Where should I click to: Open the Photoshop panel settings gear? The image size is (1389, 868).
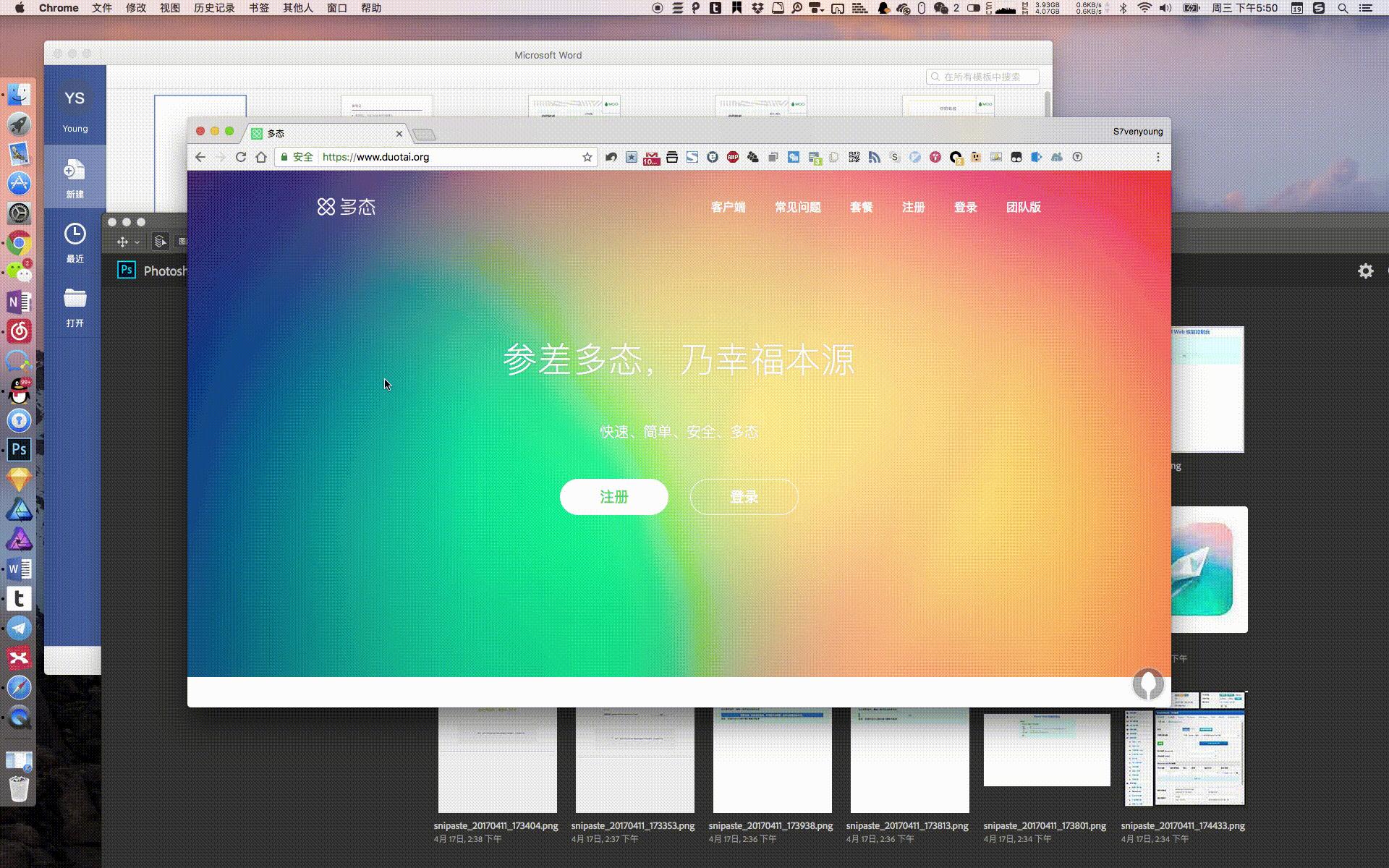(1365, 271)
